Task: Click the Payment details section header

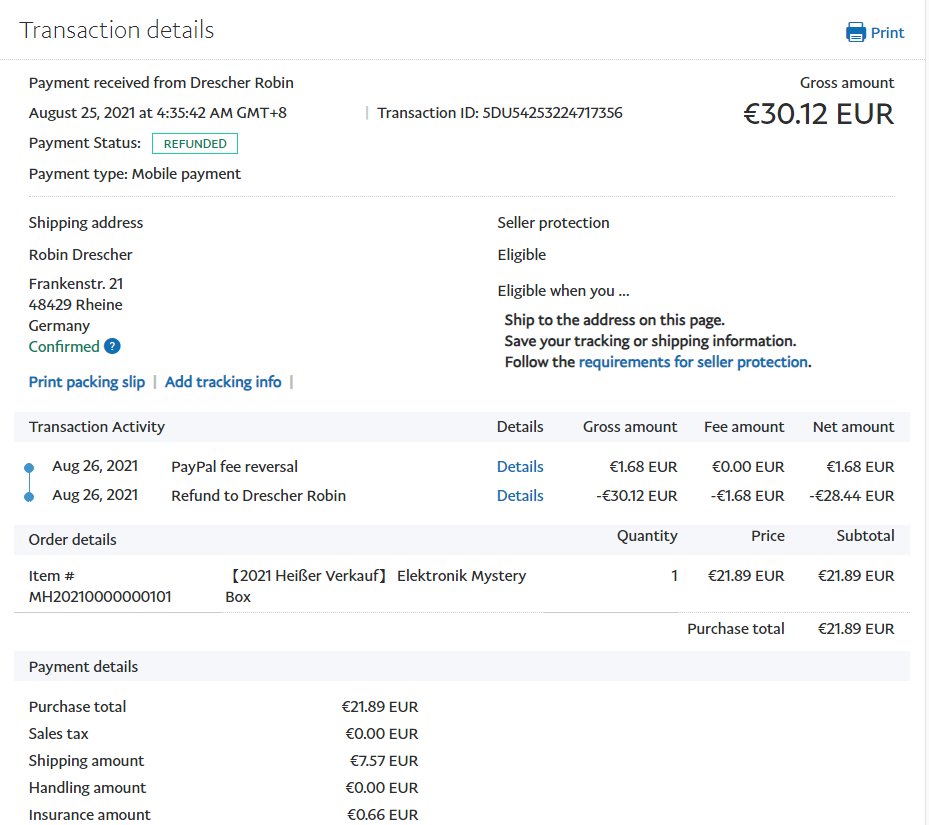Action: (x=84, y=667)
